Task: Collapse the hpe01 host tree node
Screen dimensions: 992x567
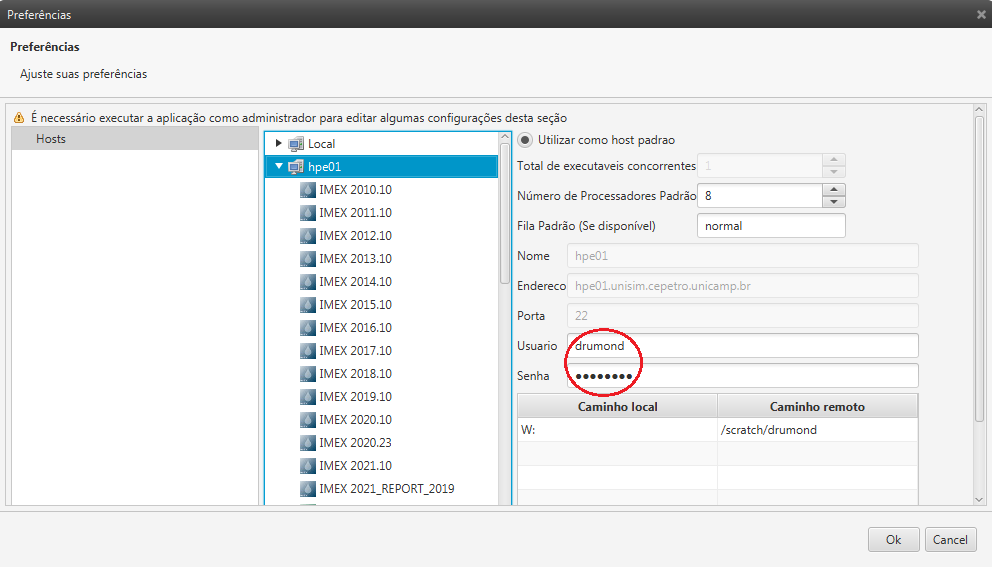Action: click(x=278, y=166)
